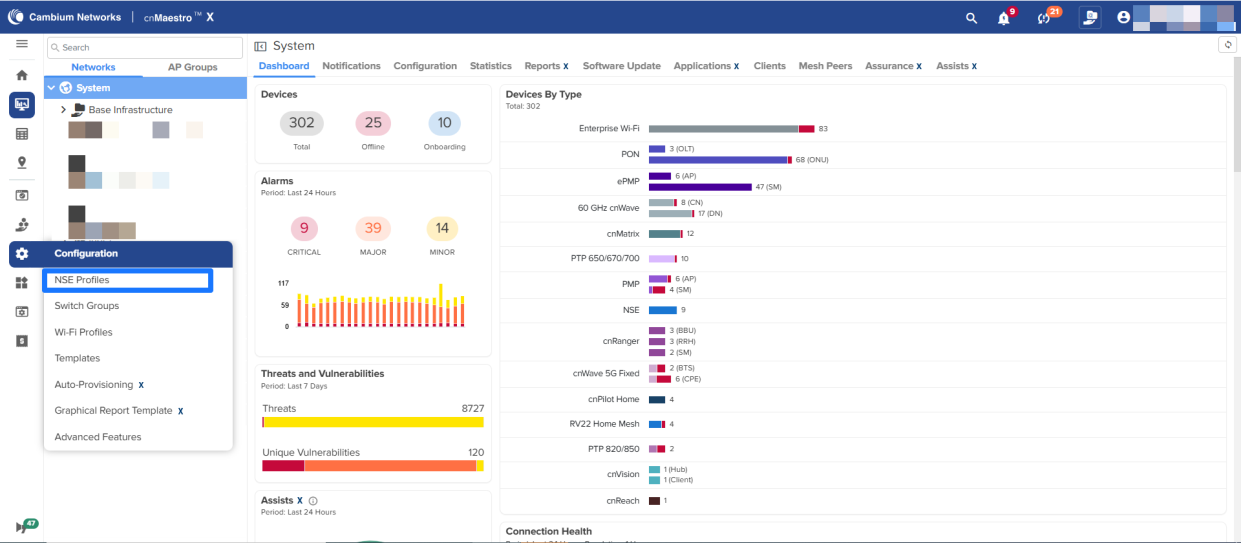Click the sidebar icon below the Applications grid
Image resolution: width=1241 pixels, height=543 pixels.
tap(21, 312)
